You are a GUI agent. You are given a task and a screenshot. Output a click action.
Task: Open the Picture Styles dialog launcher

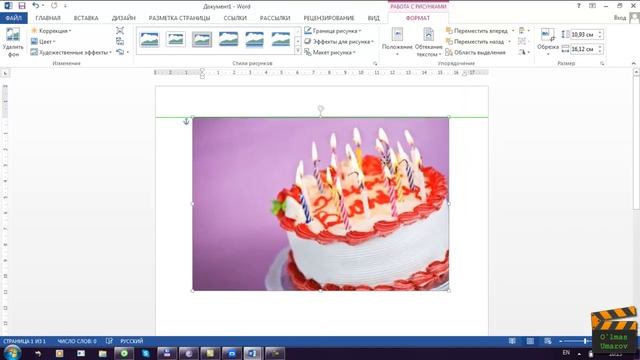coord(375,64)
